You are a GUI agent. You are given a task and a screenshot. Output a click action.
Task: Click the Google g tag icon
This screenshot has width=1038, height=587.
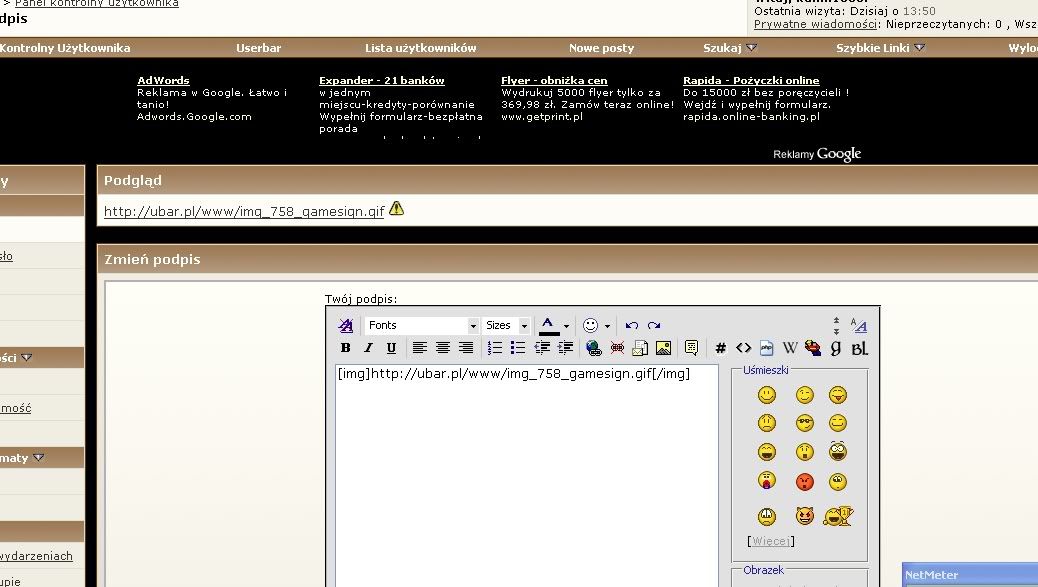(x=835, y=348)
